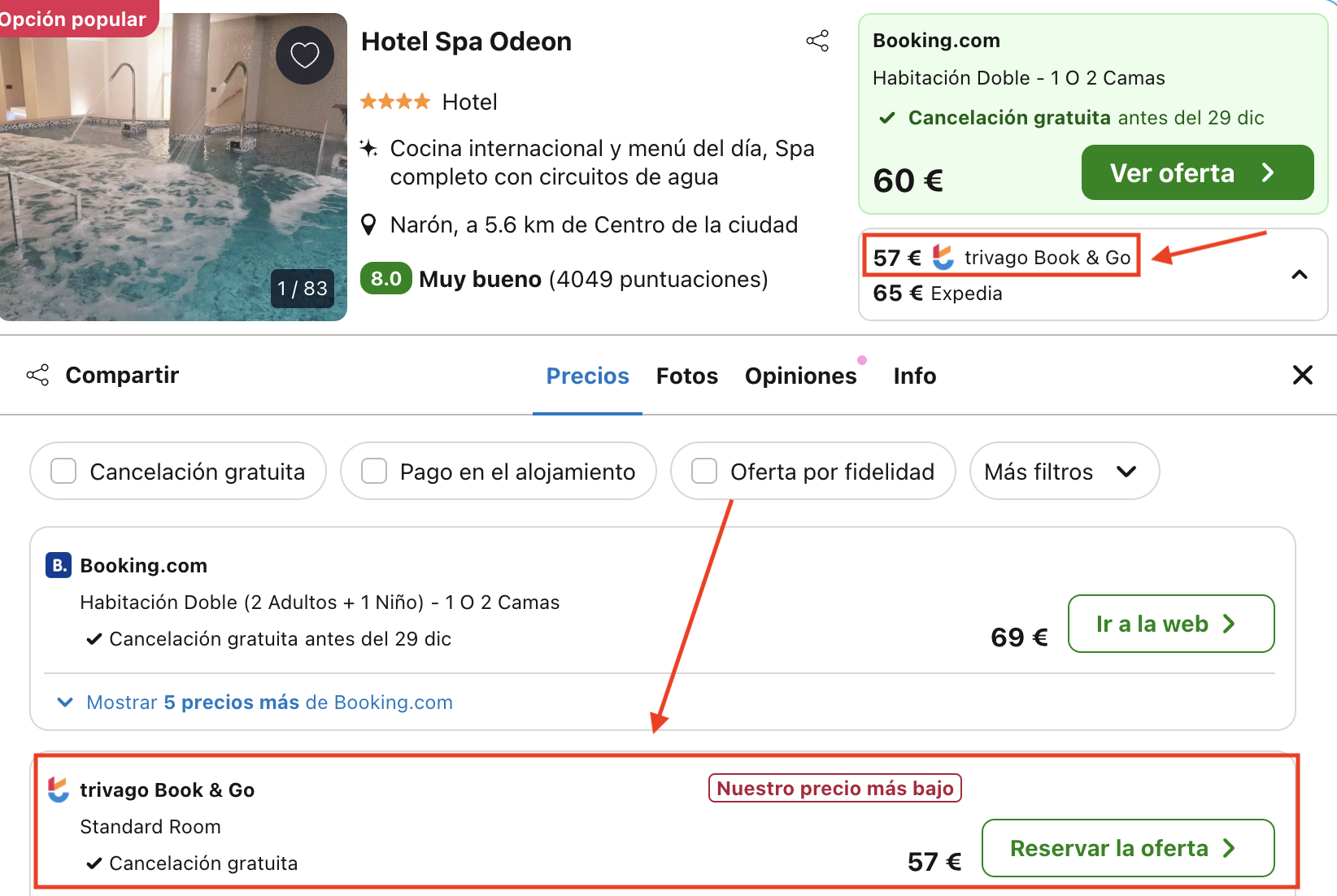Click the amenities sparkle icon beside Cocina internacional

pos(370,149)
